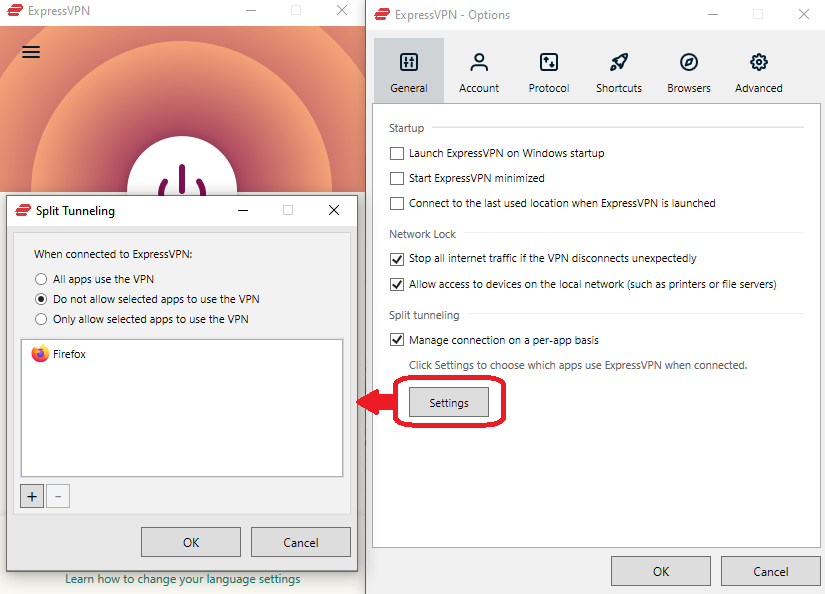Enable Launch ExpressVPN on Windows startup
Viewport: 825px width, 594px height.
tap(397, 153)
